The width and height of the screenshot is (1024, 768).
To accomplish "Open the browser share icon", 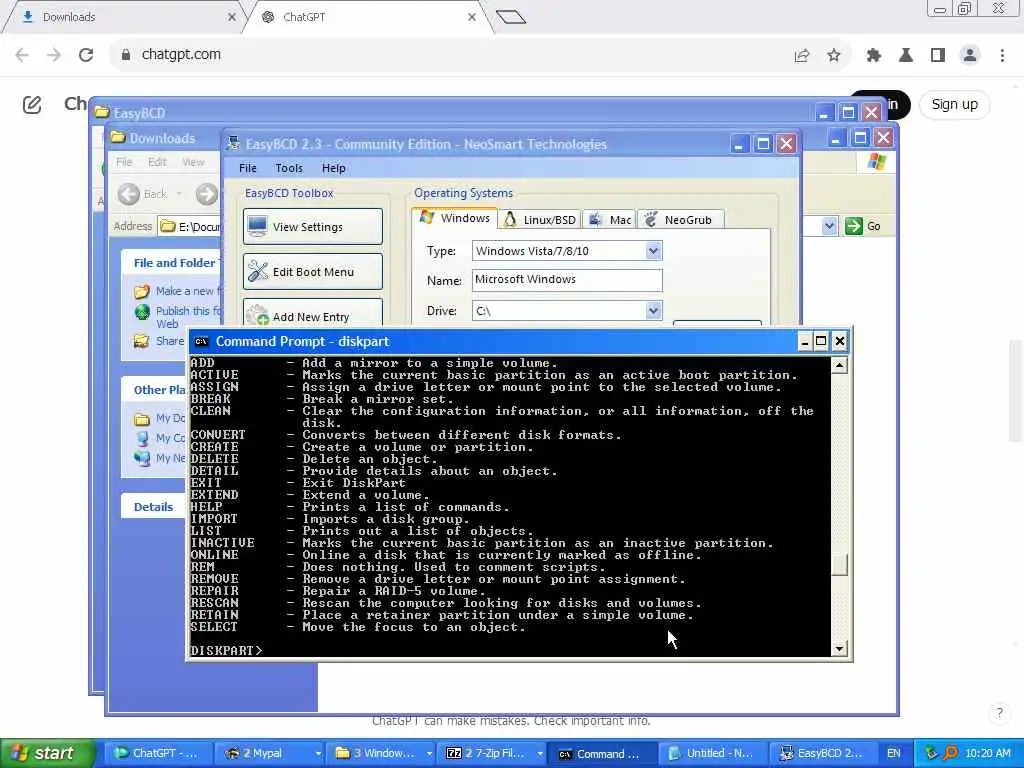I will (x=802, y=56).
